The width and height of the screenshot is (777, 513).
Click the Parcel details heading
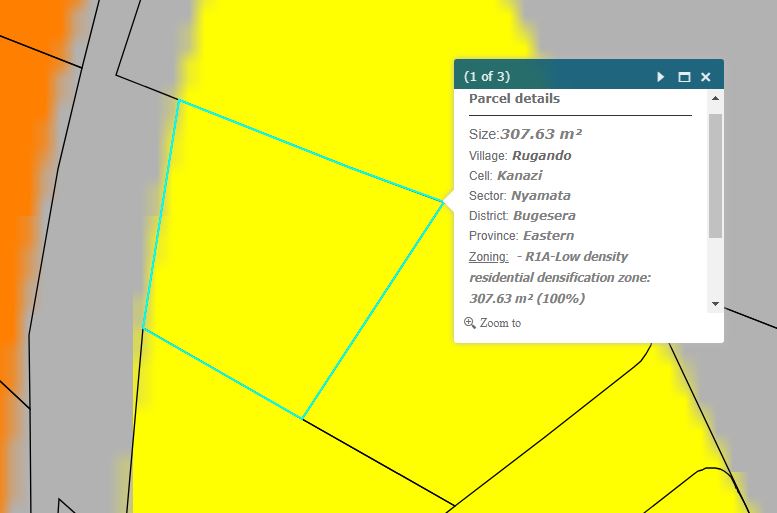514,99
